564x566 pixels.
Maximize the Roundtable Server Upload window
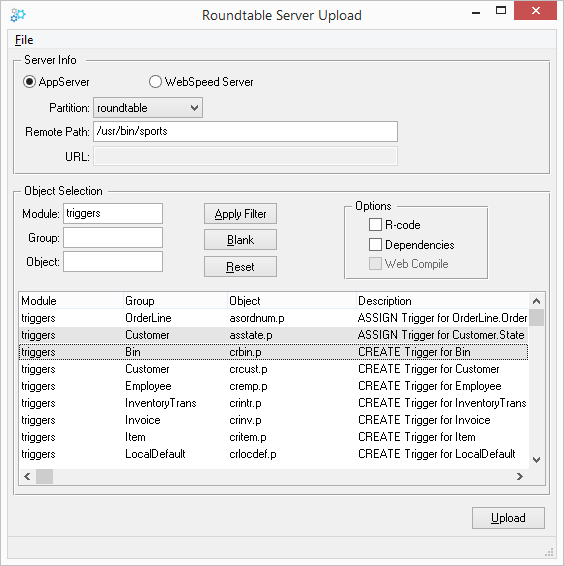[x=501, y=11]
